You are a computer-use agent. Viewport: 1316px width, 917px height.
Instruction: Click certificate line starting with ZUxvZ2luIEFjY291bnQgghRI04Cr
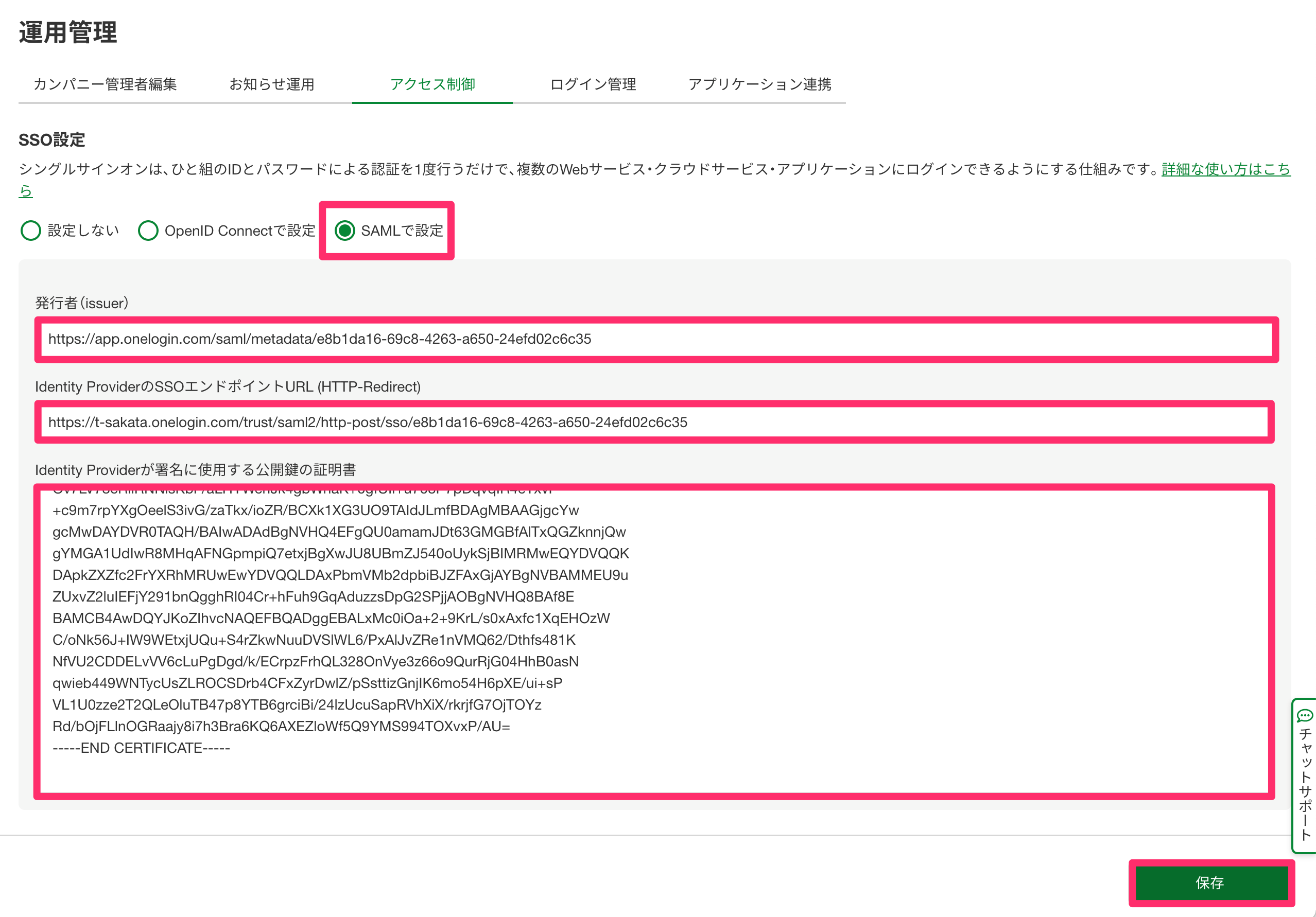tap(314, 597)
